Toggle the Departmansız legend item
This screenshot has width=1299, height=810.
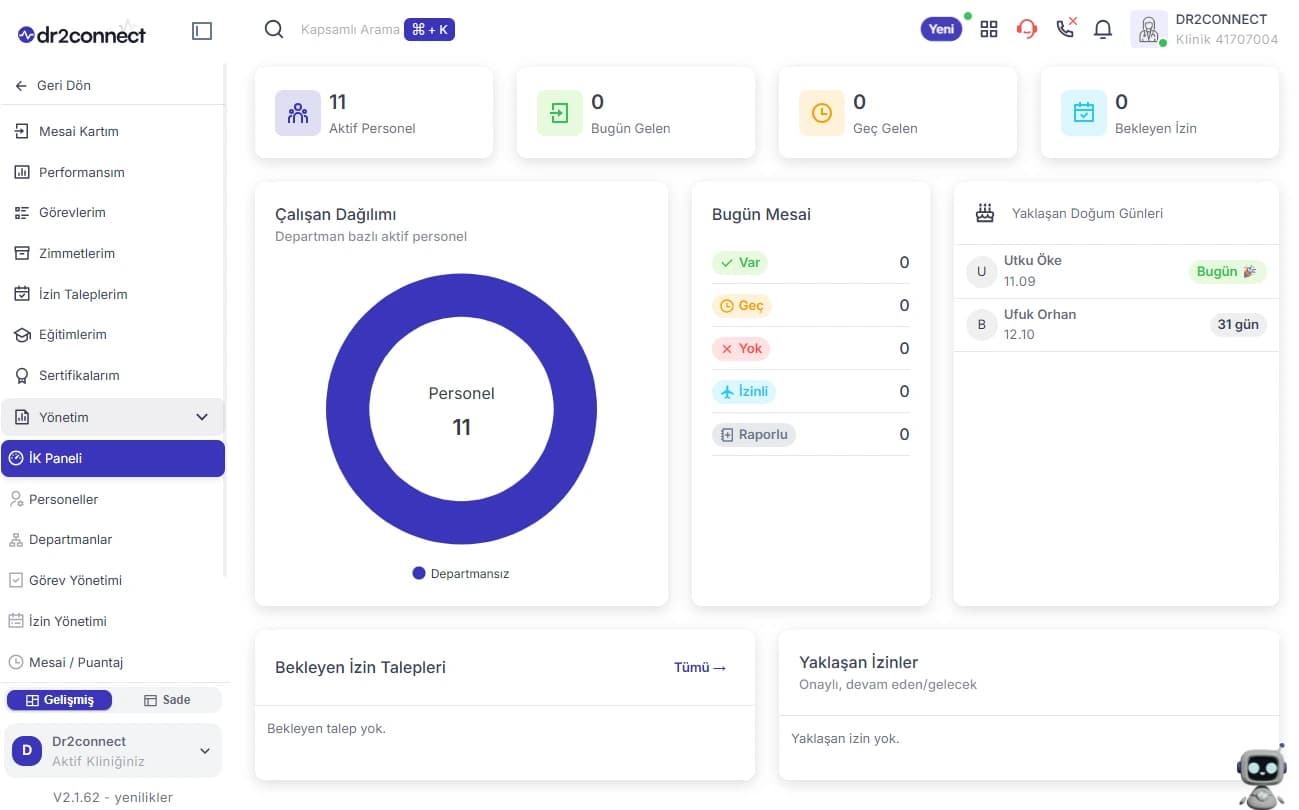[x=461, y=573]
